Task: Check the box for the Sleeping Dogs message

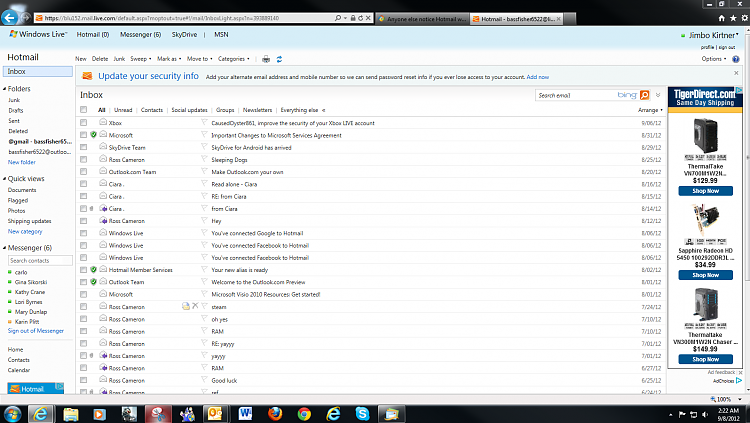Action: pyautogui.click(x=84, y=159)
